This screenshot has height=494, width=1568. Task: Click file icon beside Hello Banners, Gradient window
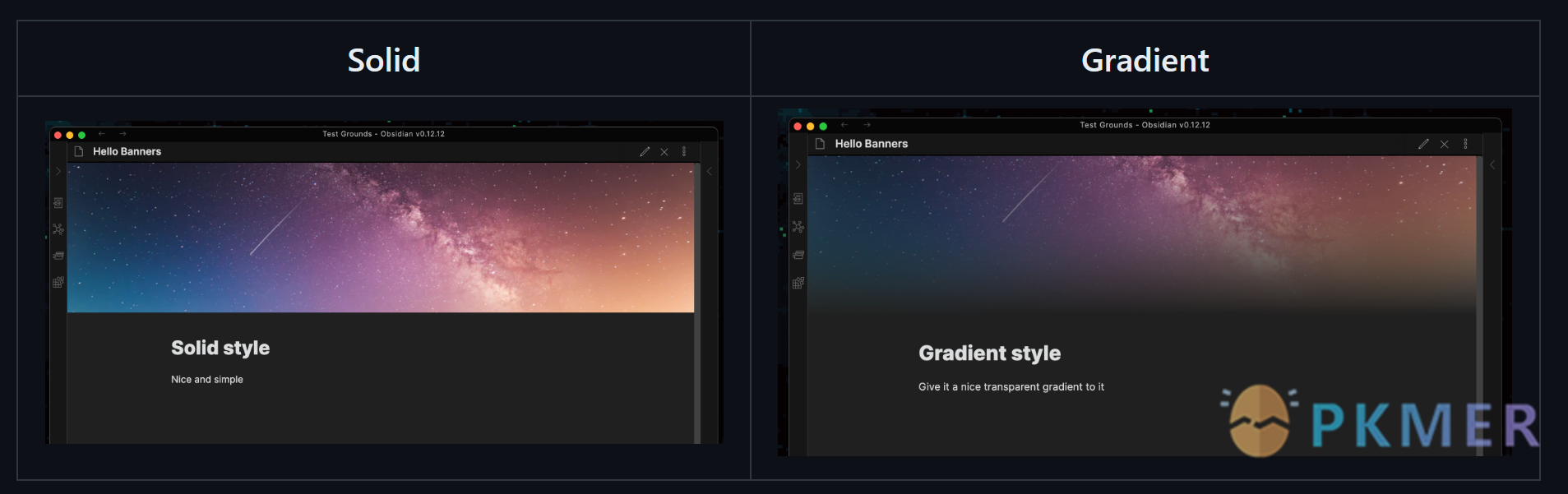[x=820, y=144]
